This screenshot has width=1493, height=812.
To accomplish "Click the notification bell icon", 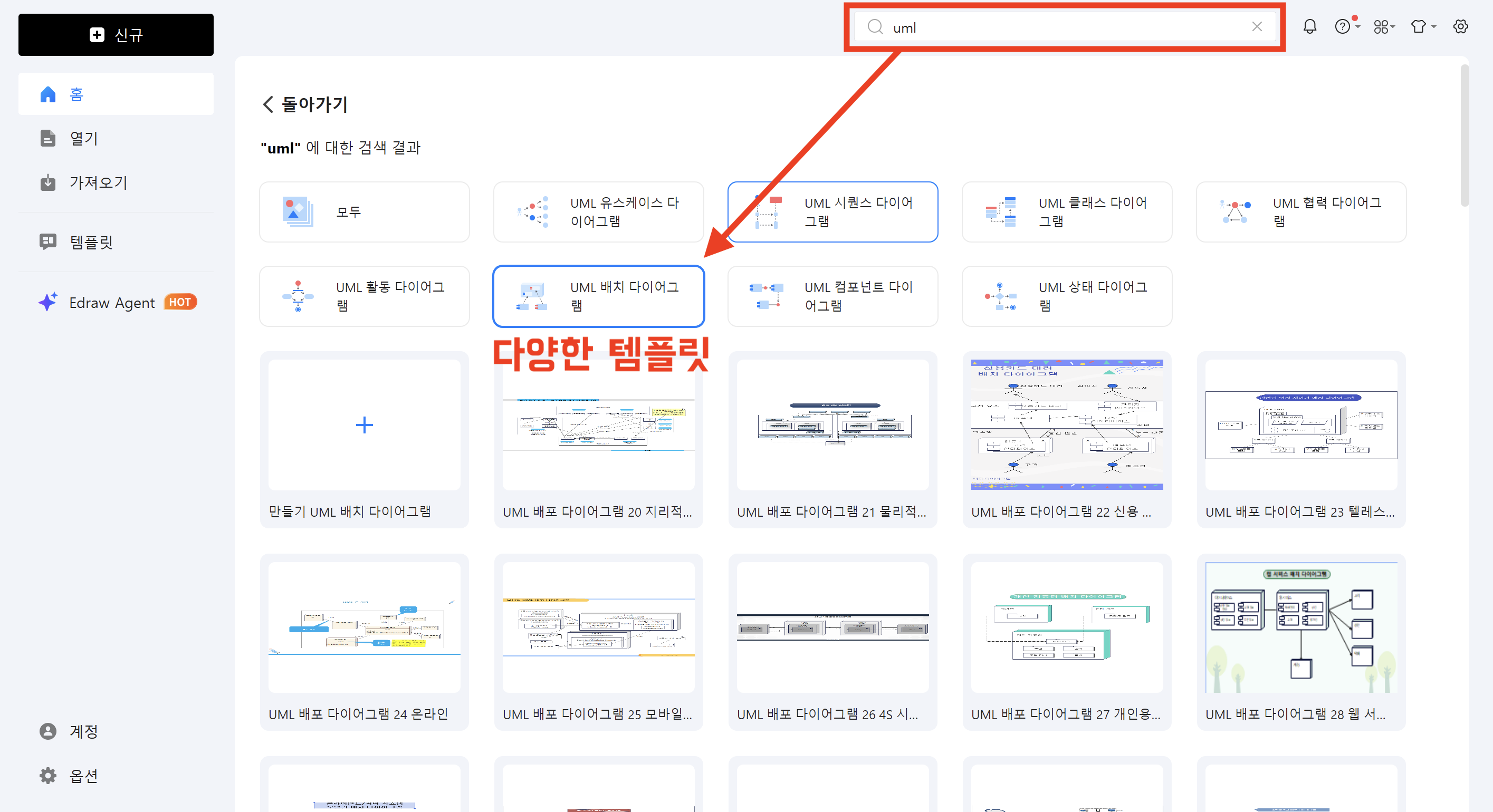I will point(1309,27).
